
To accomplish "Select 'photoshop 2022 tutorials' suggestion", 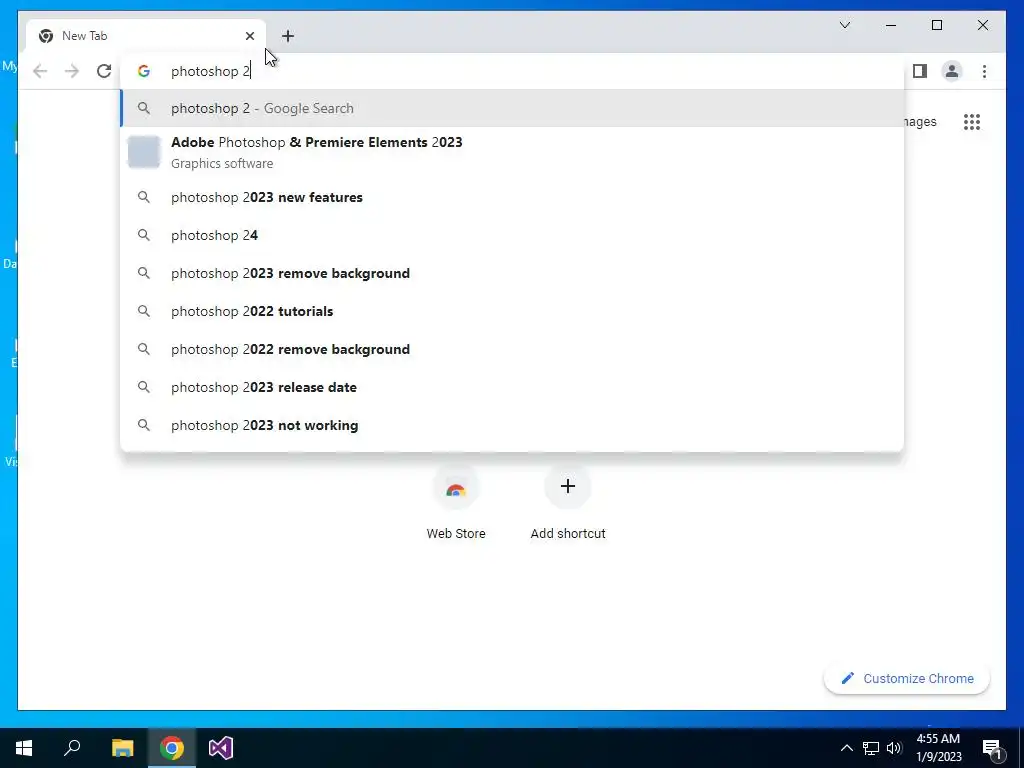I will tap(513, 311).
